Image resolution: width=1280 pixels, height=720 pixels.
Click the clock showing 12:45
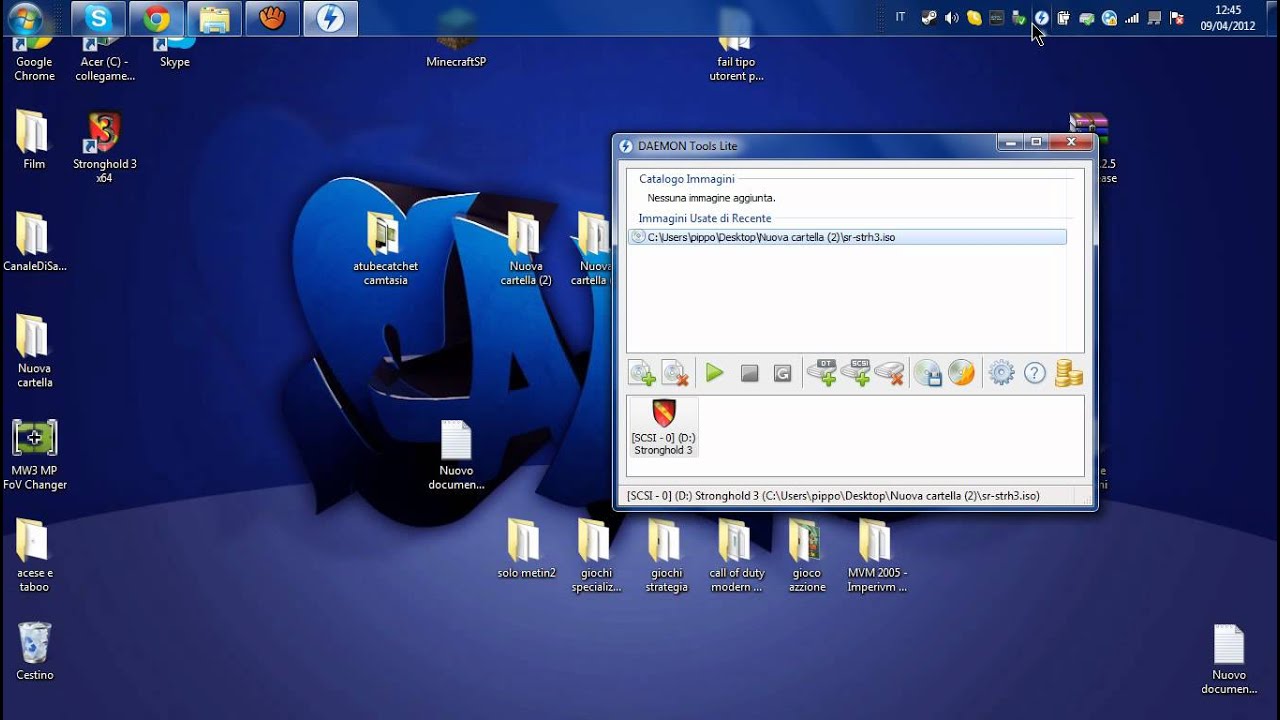pos(1228,18)
